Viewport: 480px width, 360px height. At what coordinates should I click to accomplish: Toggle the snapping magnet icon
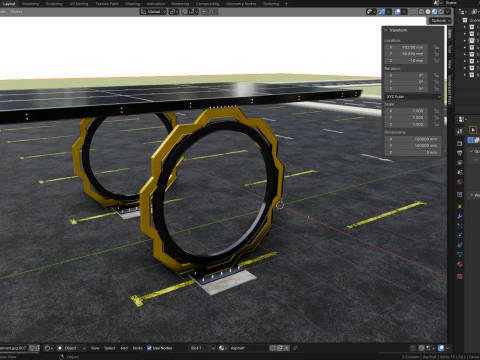point(184,12)
